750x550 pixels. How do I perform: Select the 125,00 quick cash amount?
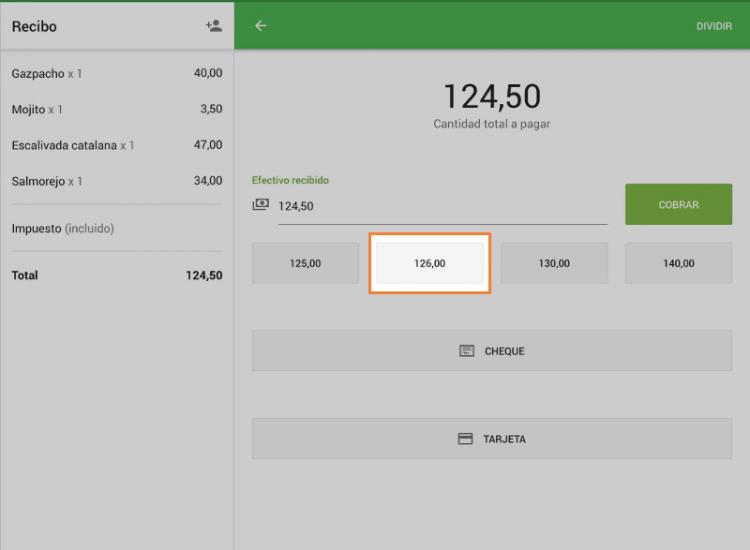tap(305, 263)
